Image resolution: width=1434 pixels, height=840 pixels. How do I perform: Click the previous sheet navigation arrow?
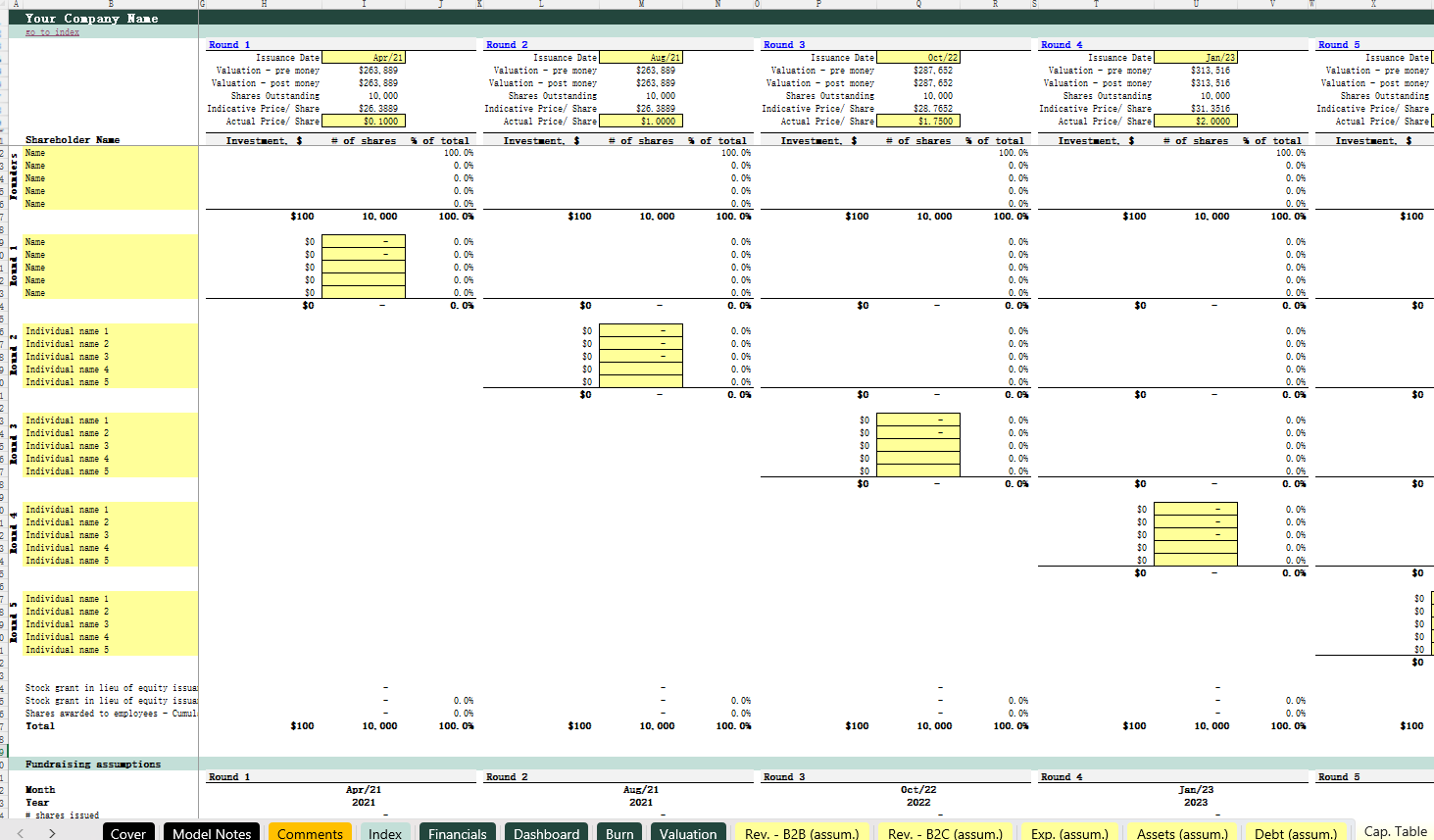coord(21,833)
